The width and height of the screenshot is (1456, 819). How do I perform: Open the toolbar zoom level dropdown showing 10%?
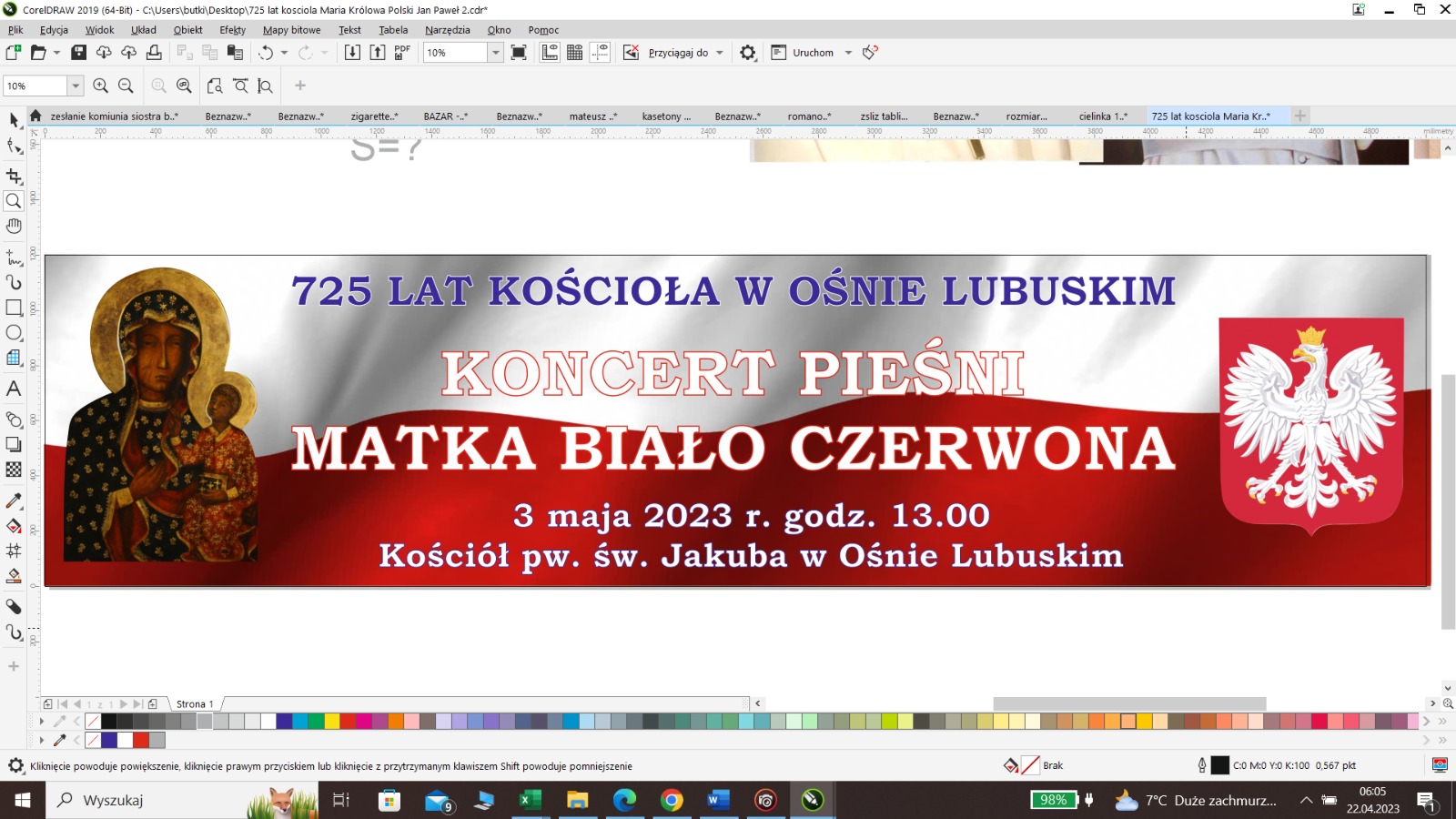[x=496, y=53]
